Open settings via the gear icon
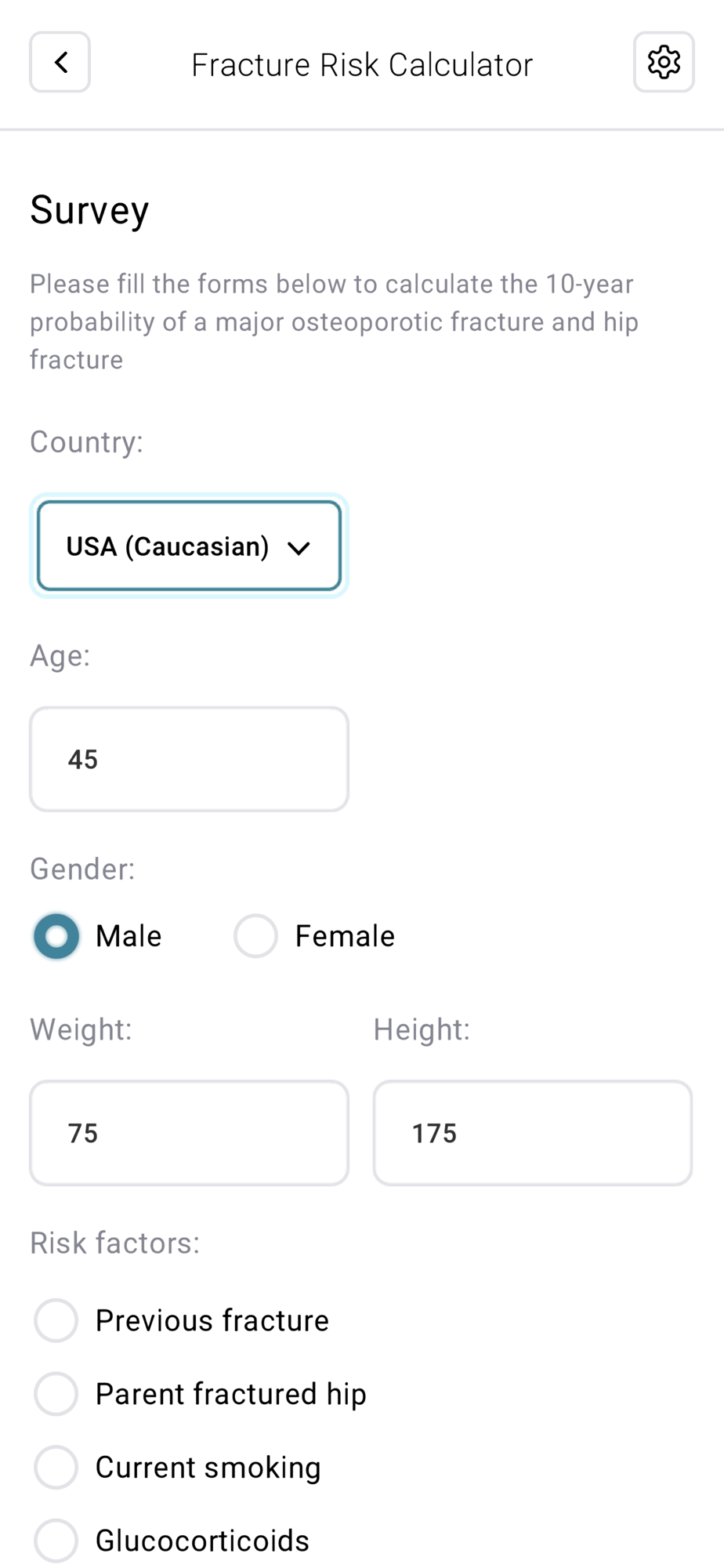Viewport: 724px width, 1568px height. 664,63
